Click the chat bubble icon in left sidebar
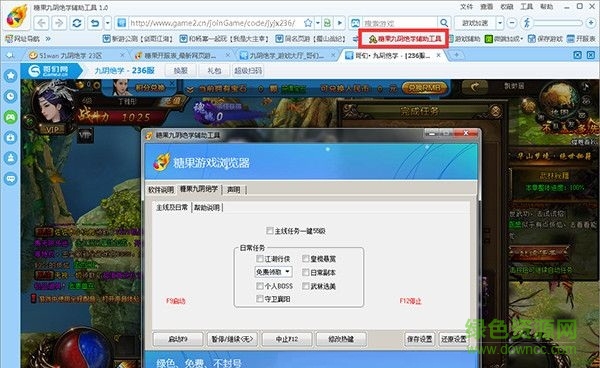The image size is (600, 368). coord(10,178)
